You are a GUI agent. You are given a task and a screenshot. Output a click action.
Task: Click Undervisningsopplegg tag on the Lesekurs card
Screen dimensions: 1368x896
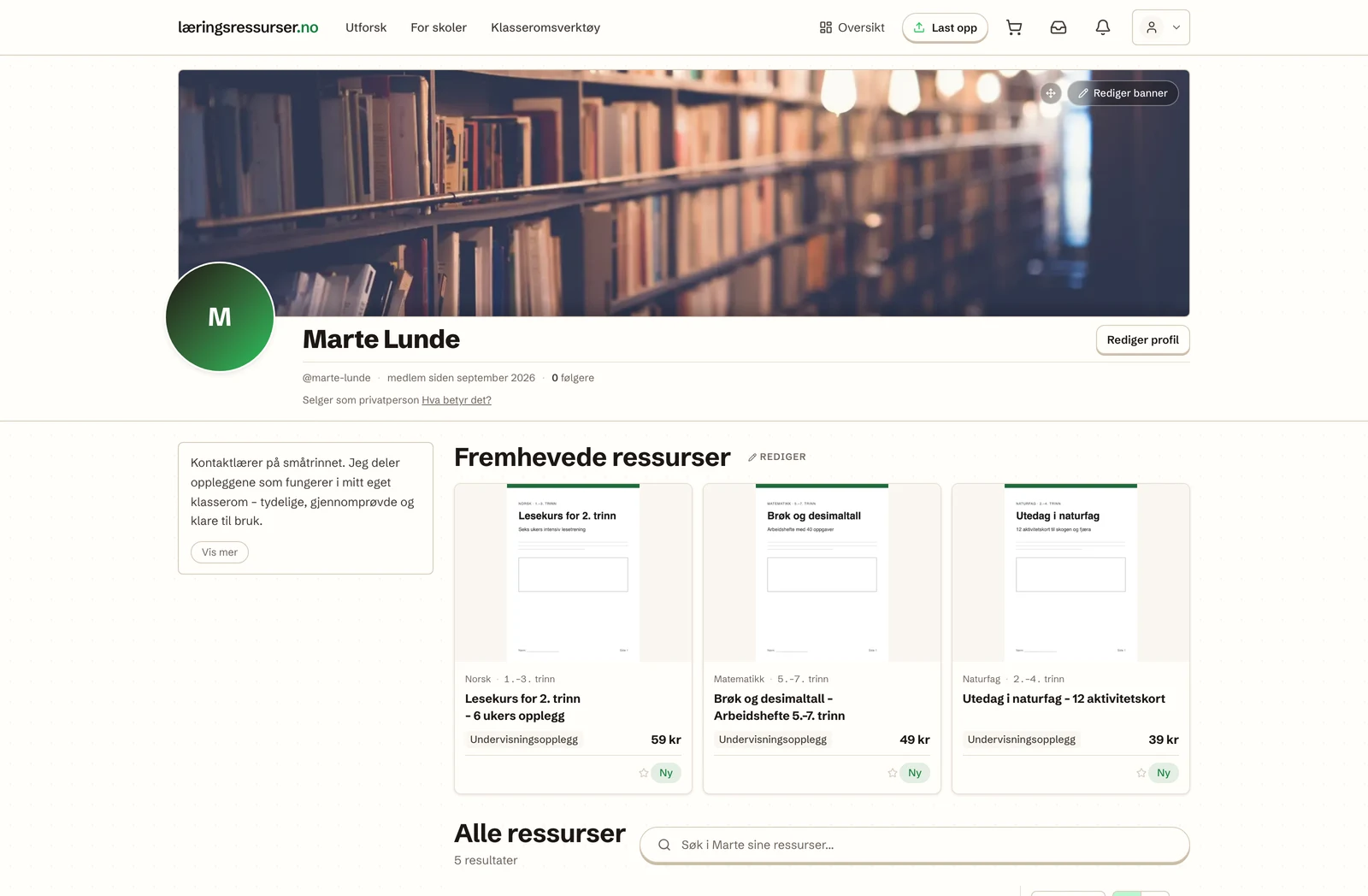click(524, 740)
